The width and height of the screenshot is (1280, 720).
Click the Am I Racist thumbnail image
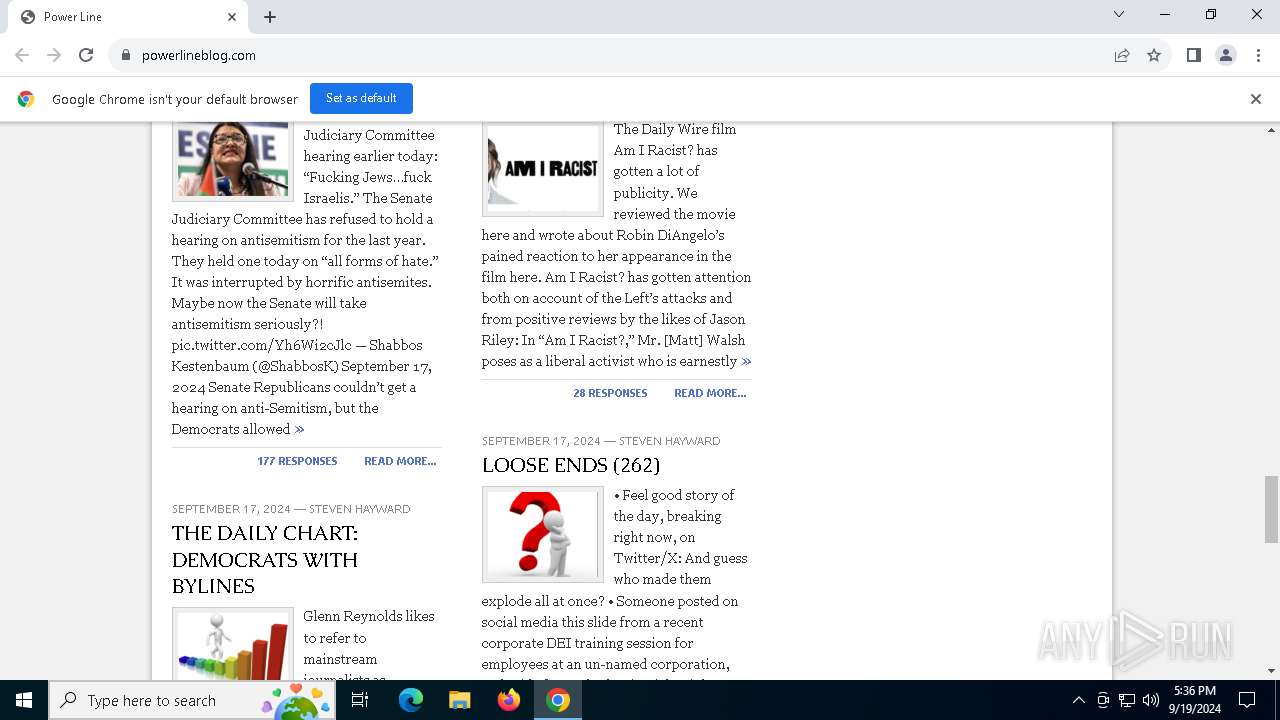coord(543,168)
